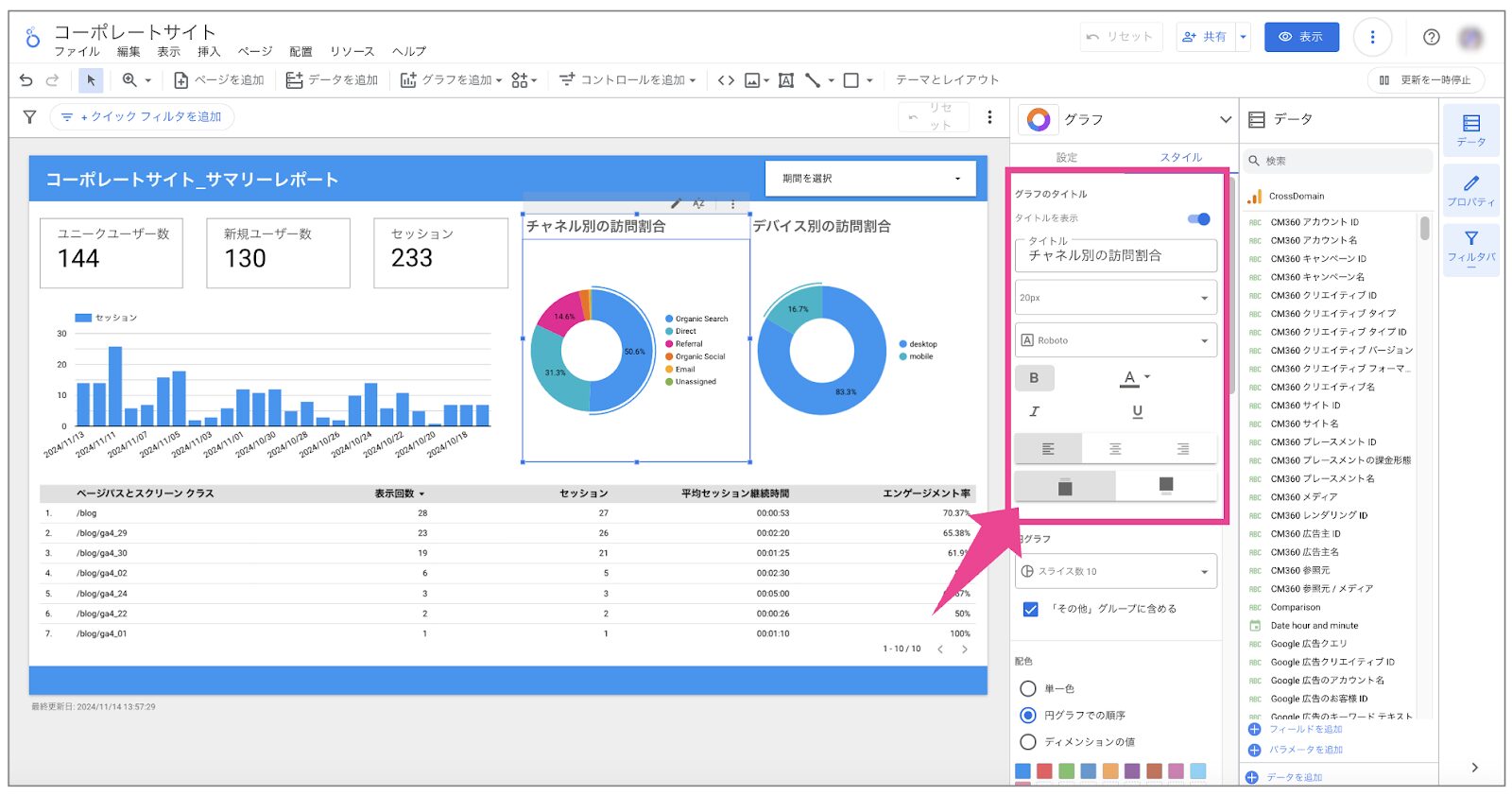Viewport: 1512px width, 796px height.
Task: Insert URL embed code icon
Action: [x=726, y=80]
